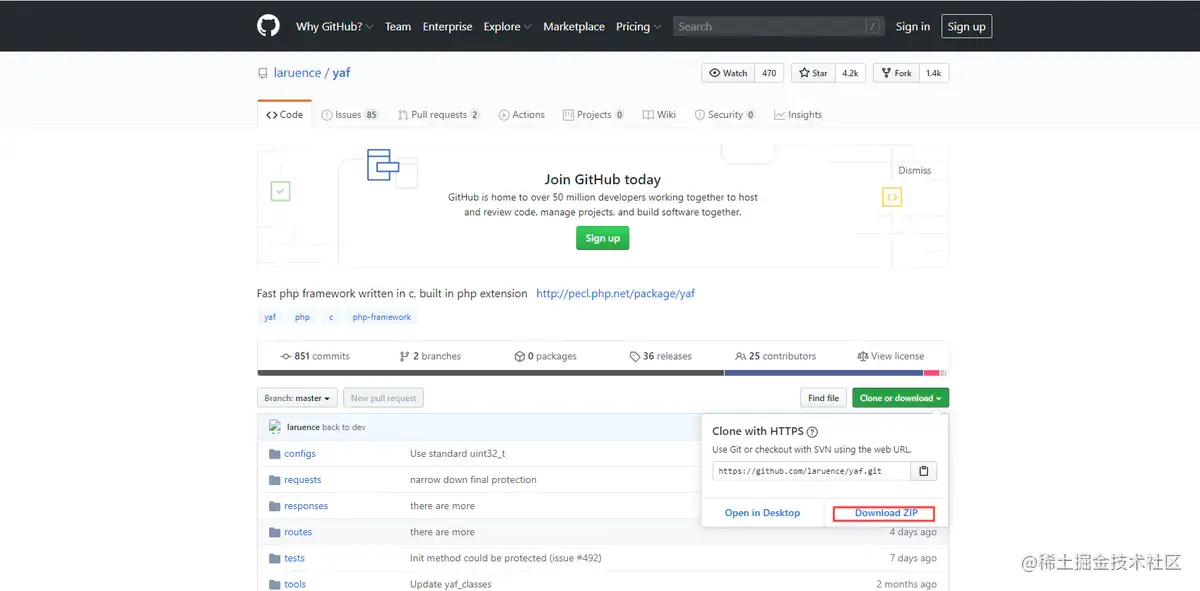The image size is (1200, 591).
Task: Click the green Sign up banner button
Action: pos(602,238)
